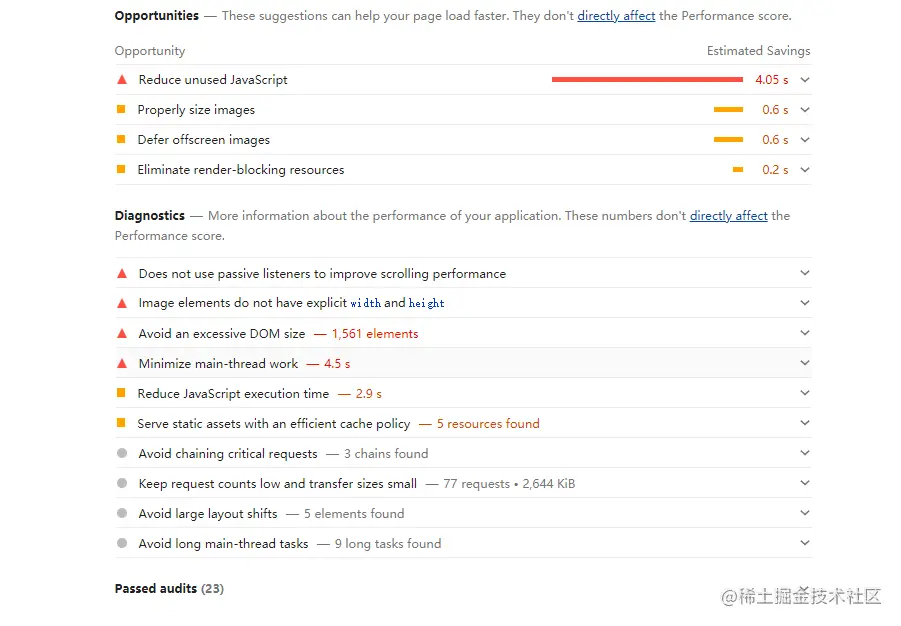
Task: Click the red triangle beside Avoid an excessive DOM size
Action: [x=122, y=333]
